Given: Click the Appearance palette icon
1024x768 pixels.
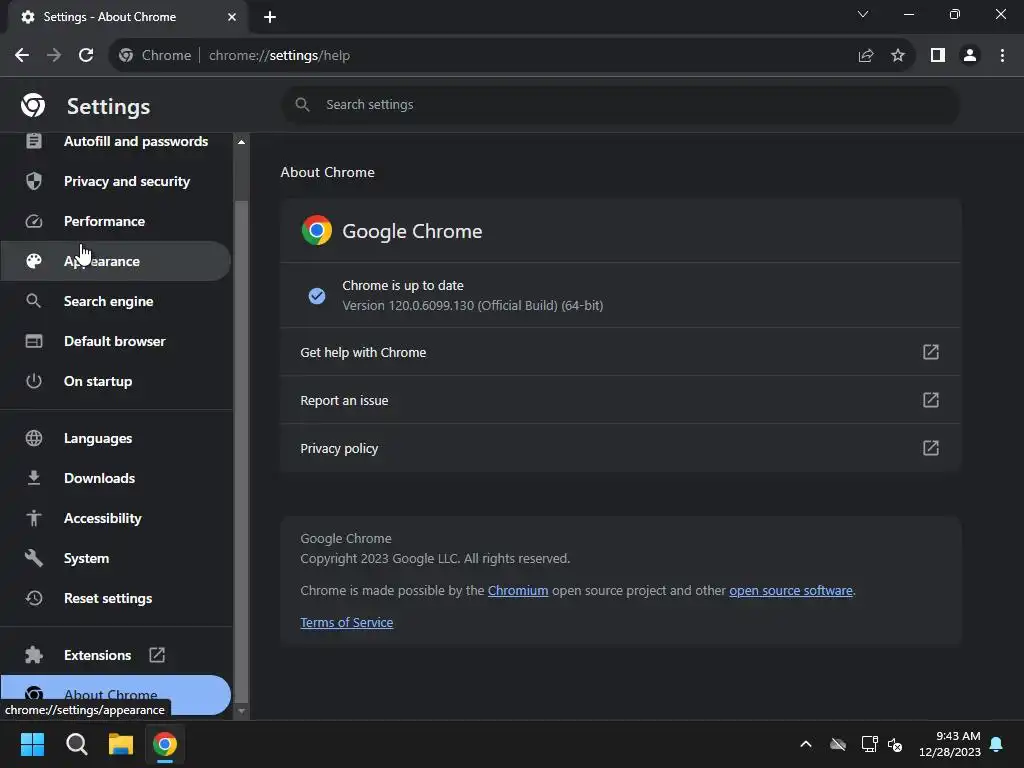Looking at the screenshot, I should pyautogui.click(x=34, y=261).
